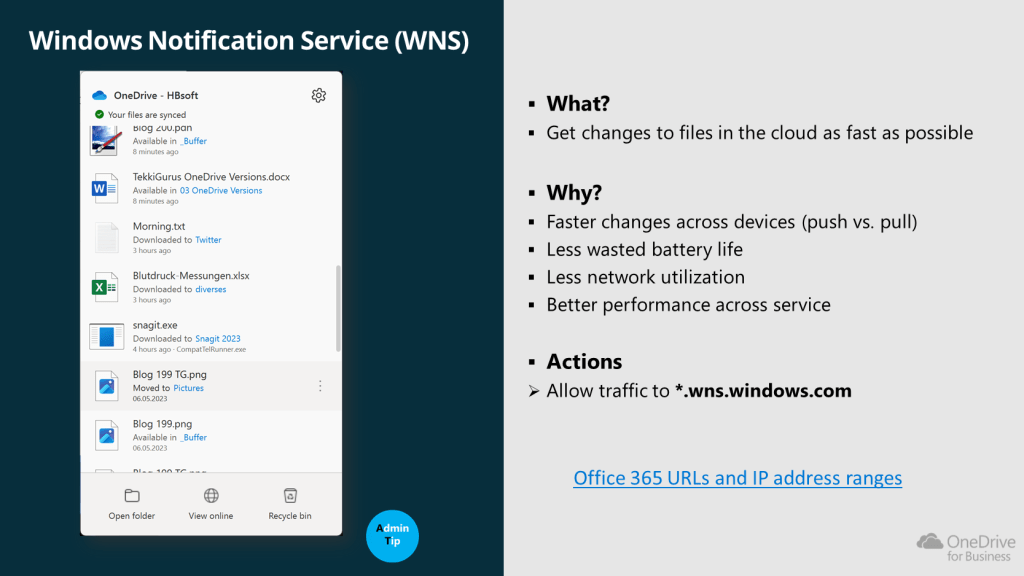Screen dimensions: 1024x576
Task: Open the diverses folder link
Action: tap(210, 289)
